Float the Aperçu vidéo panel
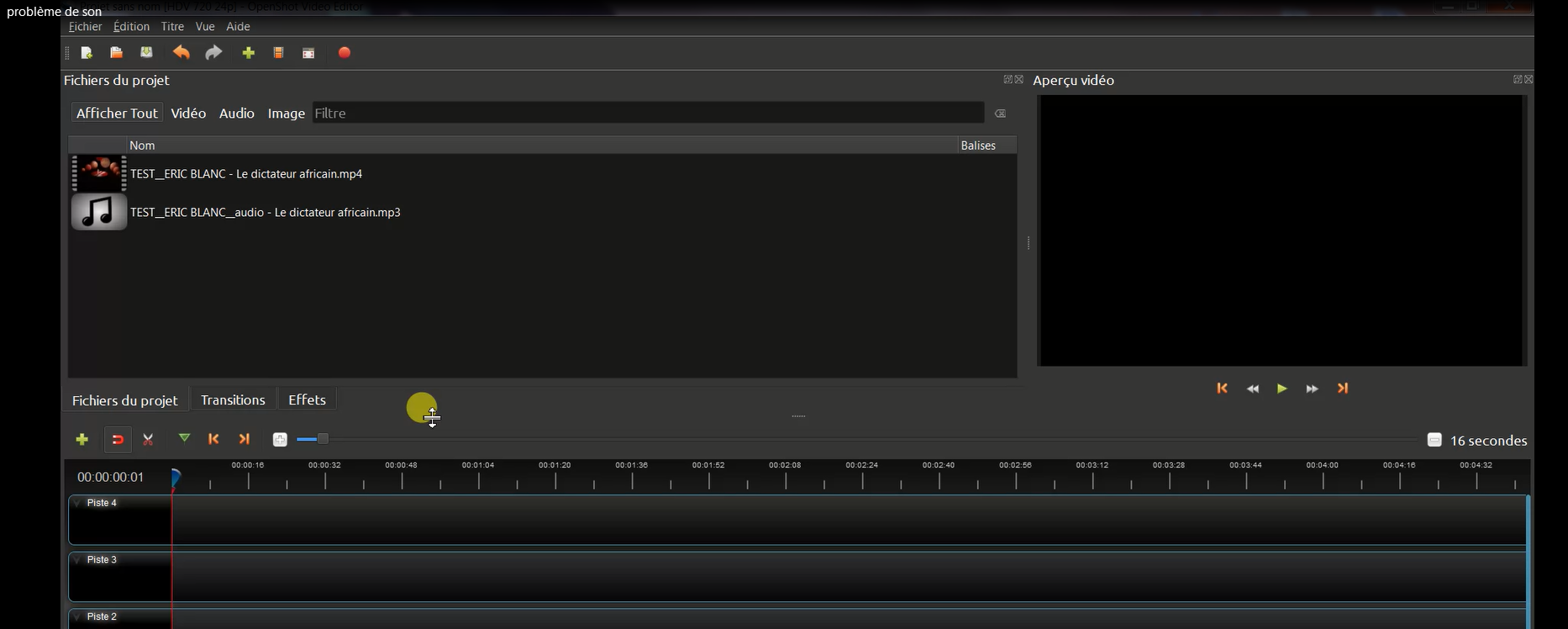The height and width of the screenshot is (629, 1568). [x=1518, y=80]
